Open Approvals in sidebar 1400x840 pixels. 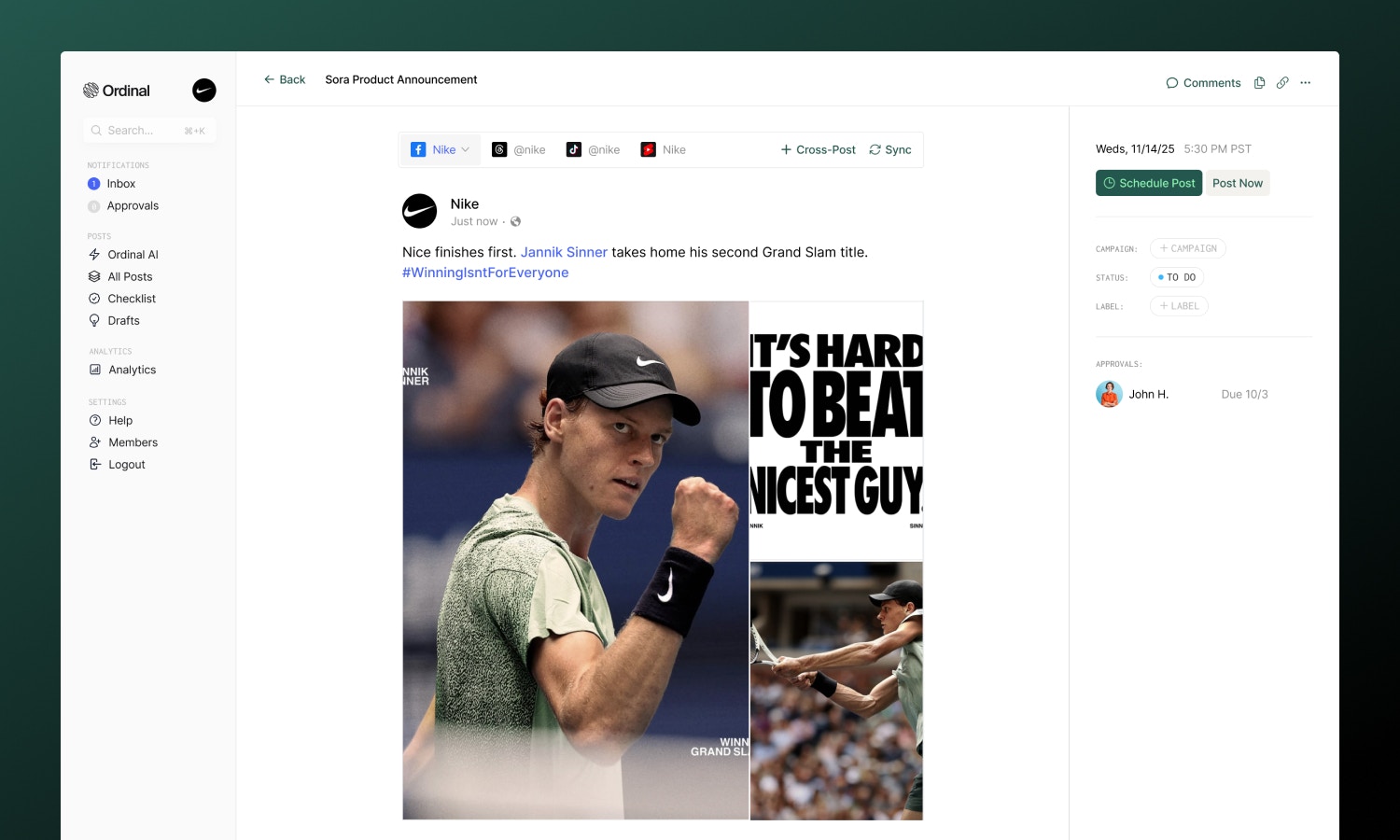pos(133,206)
